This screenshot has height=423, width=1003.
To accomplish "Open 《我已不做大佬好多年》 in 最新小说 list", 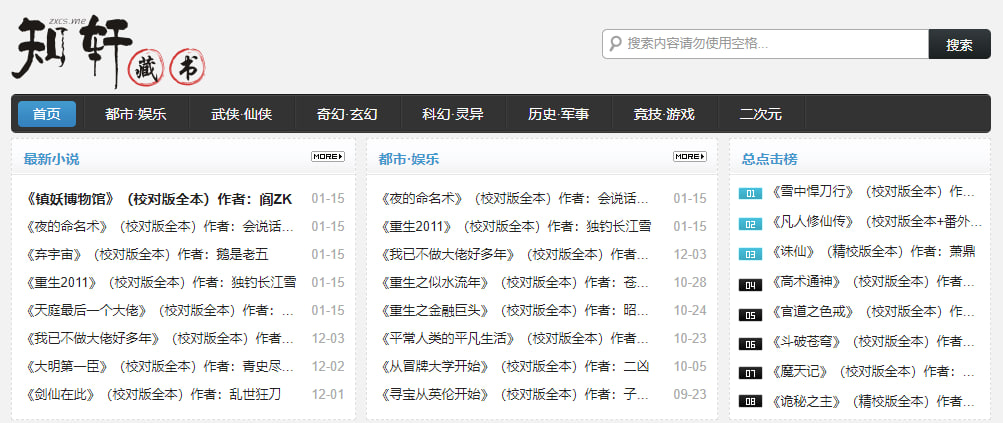I will (159, 339).
